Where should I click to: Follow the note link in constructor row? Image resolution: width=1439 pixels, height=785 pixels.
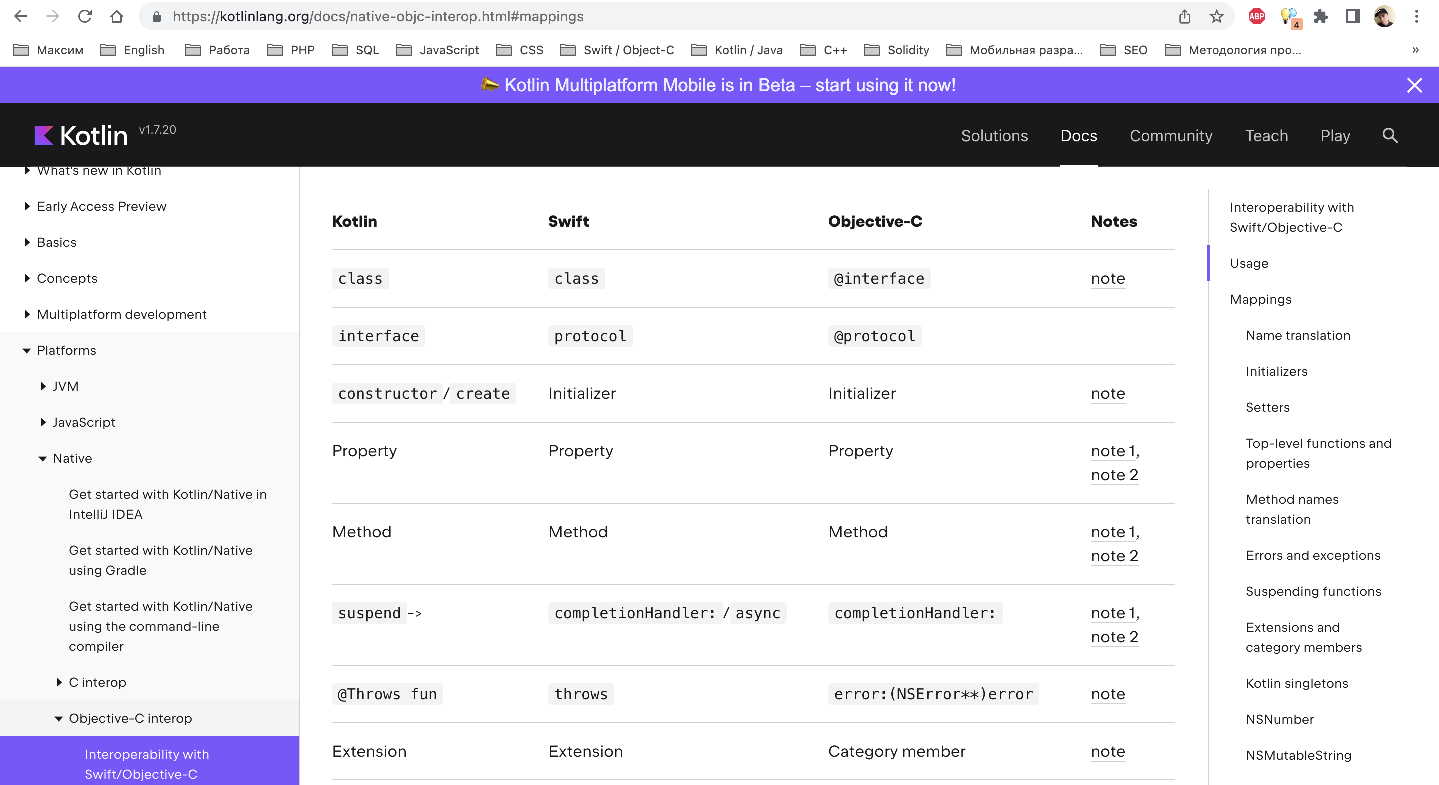coord(1108,394)
